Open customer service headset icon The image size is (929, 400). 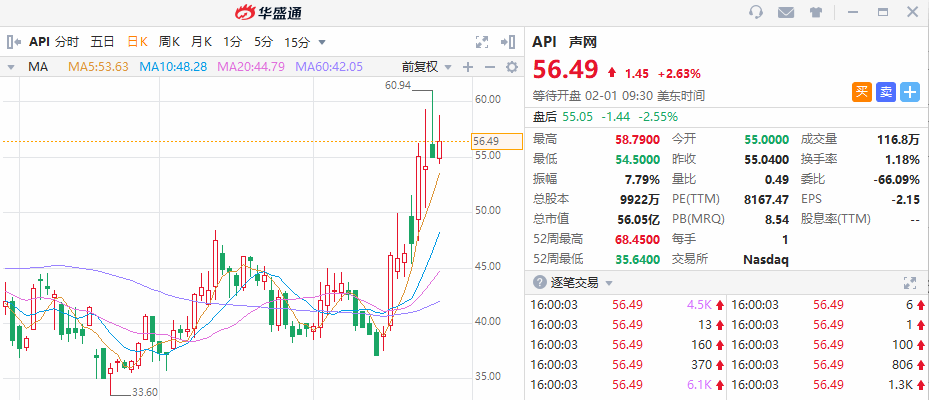756,12
